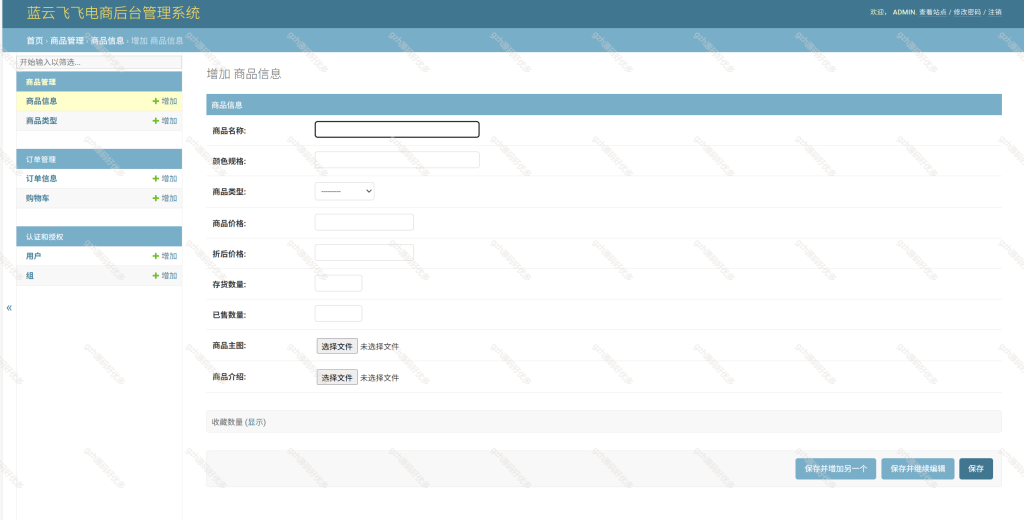
Task: Click 保存并增加另一个 button
Action: [x=836, y=468]
